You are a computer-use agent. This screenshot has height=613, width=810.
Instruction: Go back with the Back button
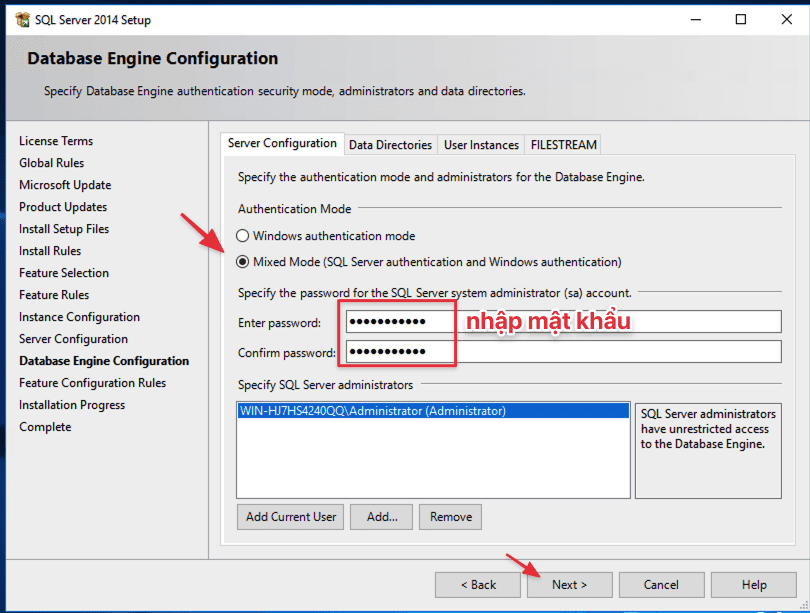click(x=478, y=585)
